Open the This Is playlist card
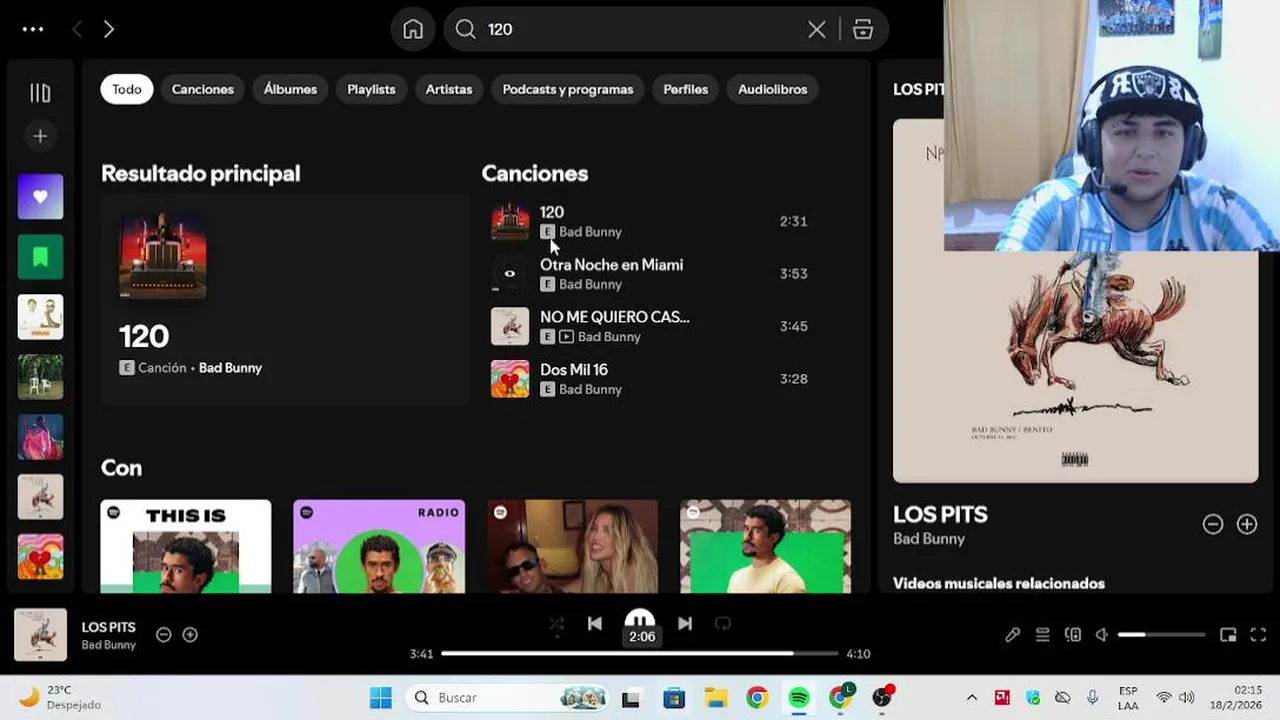The height and width of the screenshot is (720, 1280). pyautogui.click(x=186, y=546)
